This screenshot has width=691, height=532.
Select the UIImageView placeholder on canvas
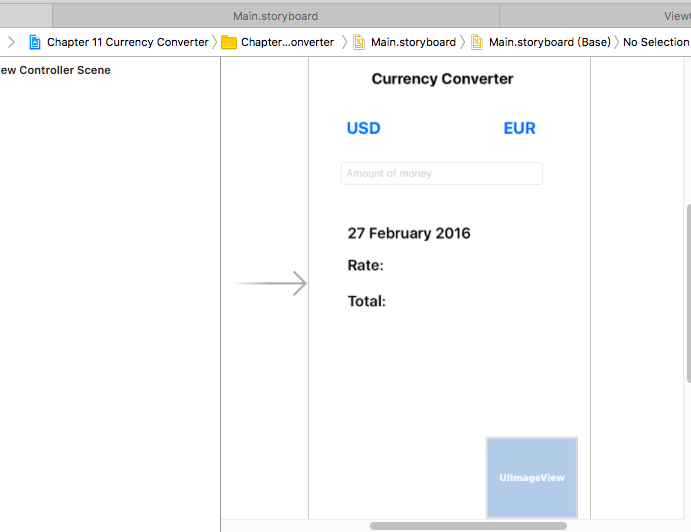531,477
